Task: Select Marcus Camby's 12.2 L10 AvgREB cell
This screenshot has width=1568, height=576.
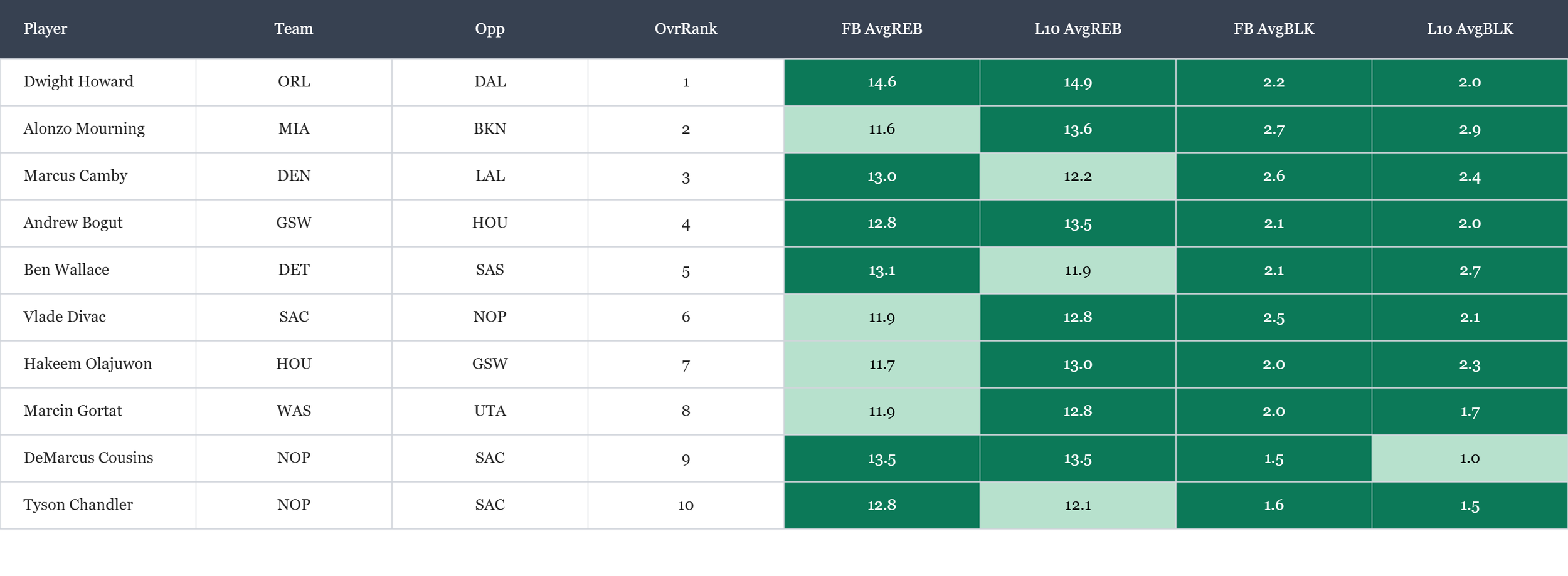Action: (1078, 176)
